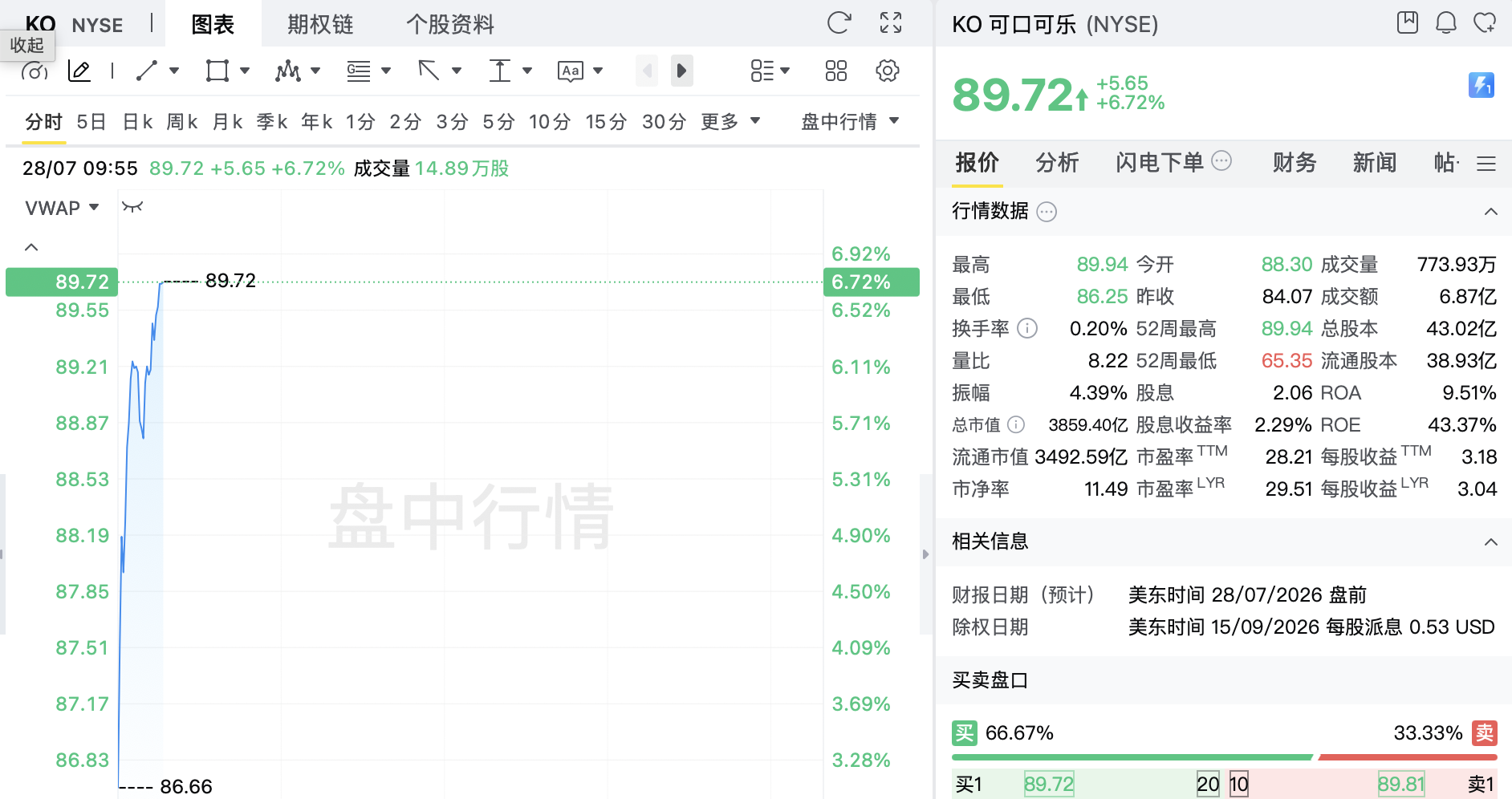Select the pencil drawing edit tool
Viewport: 1512px width, 799px height.
pyautogui.click(x=79, y=71)
